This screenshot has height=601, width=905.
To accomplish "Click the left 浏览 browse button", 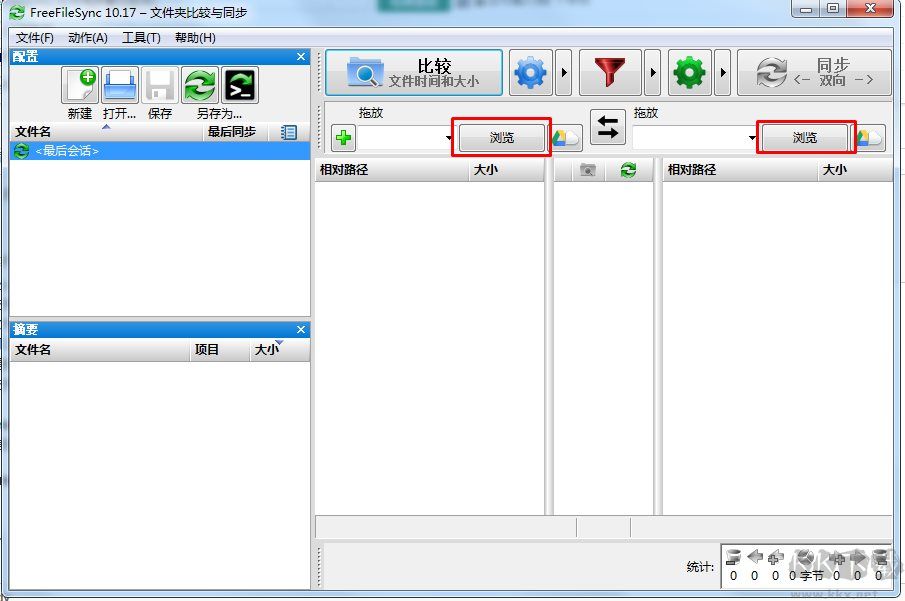I will (x=502, y=138).
